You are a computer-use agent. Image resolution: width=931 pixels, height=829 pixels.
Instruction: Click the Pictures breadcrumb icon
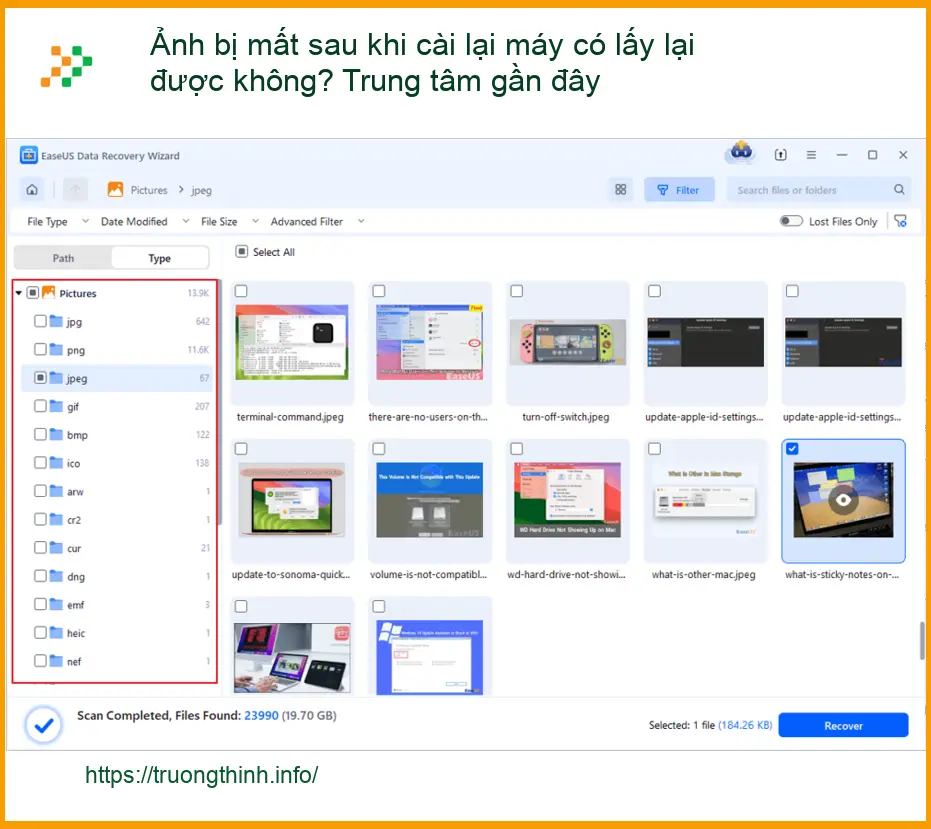tap(115, 189)
